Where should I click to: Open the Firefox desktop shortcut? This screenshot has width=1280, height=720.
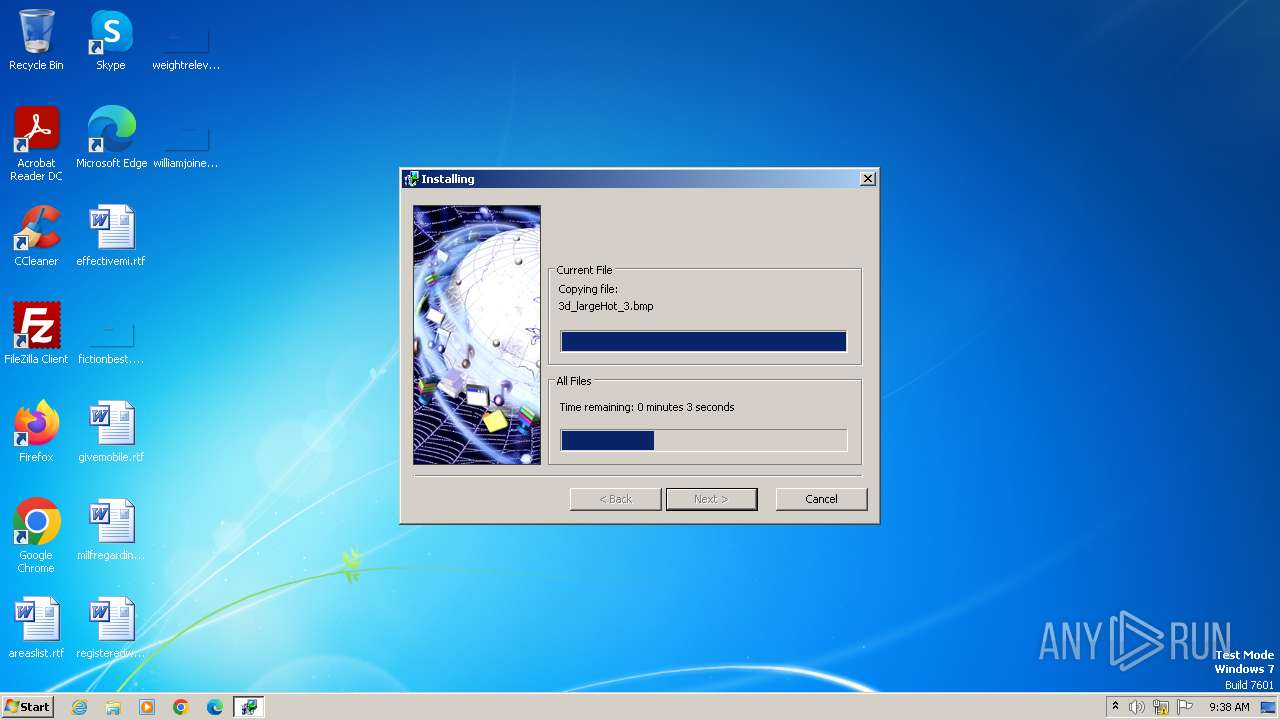click(x=36, y=432)
